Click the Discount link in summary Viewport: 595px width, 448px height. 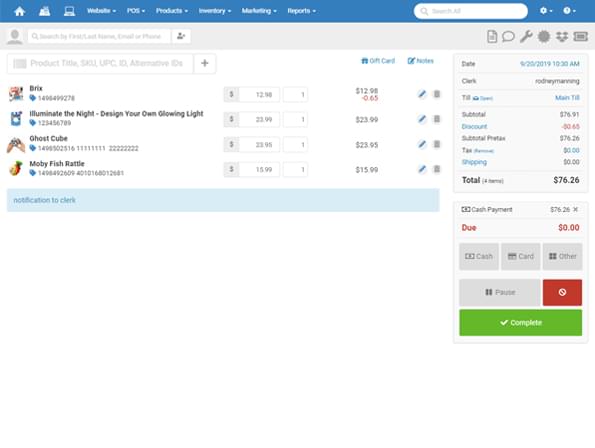click(x=474, y=126)
